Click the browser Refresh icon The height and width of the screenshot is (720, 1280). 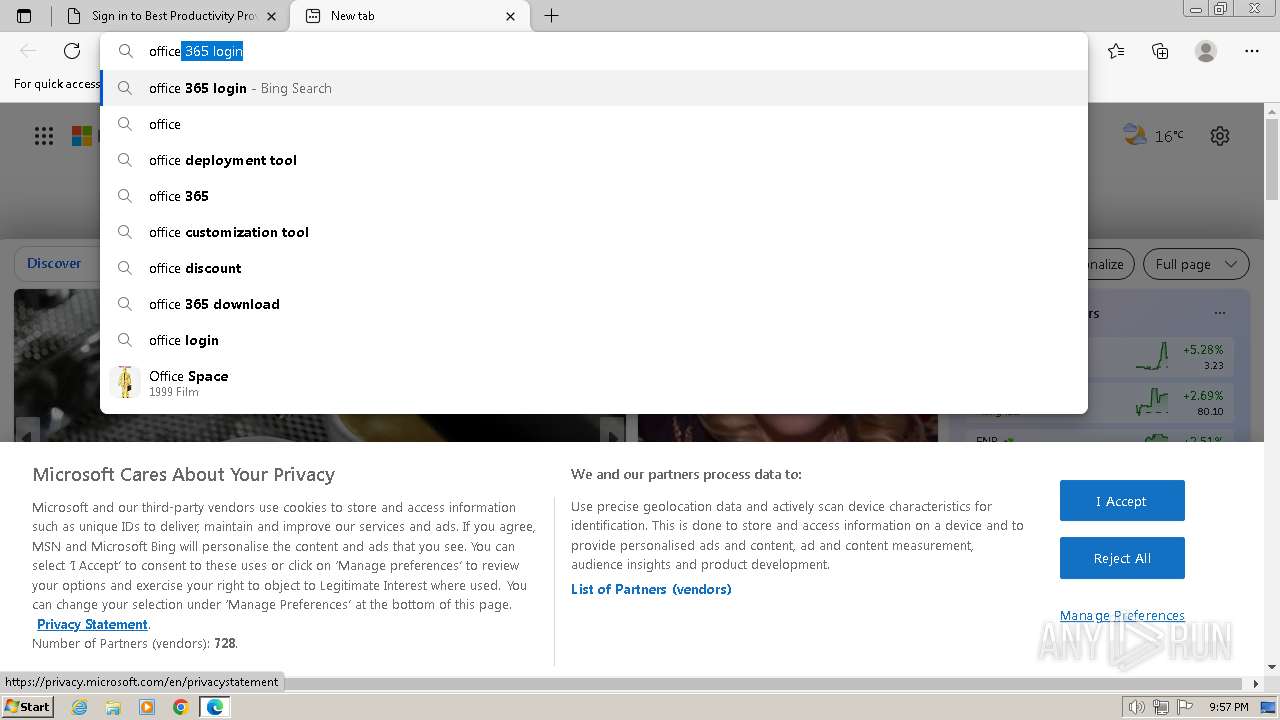point(72,51)
